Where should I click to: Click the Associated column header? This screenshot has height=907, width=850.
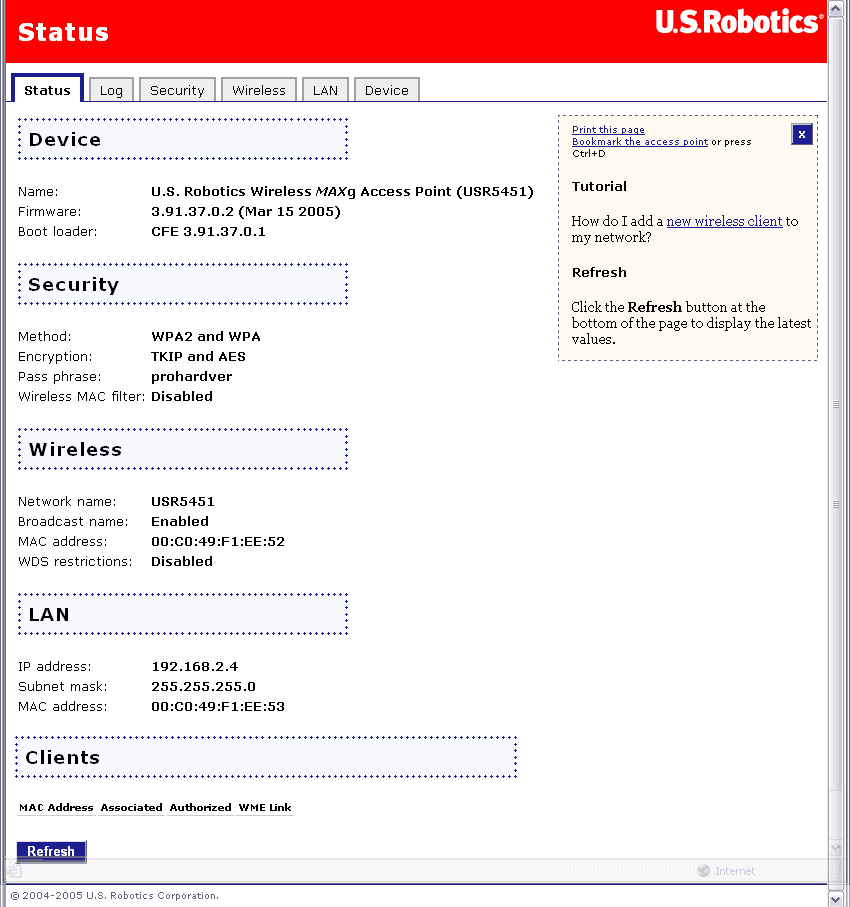click(131, 808)
